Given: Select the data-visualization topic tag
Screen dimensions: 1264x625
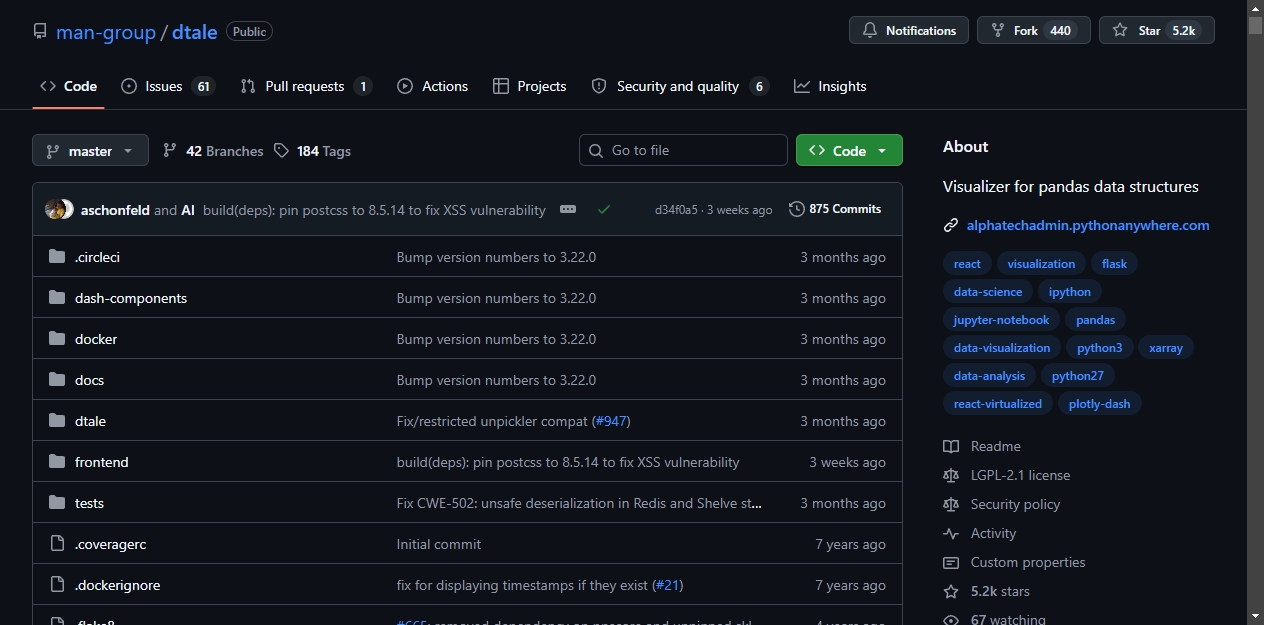Looking at the screenshot, I should point(1002,348).
